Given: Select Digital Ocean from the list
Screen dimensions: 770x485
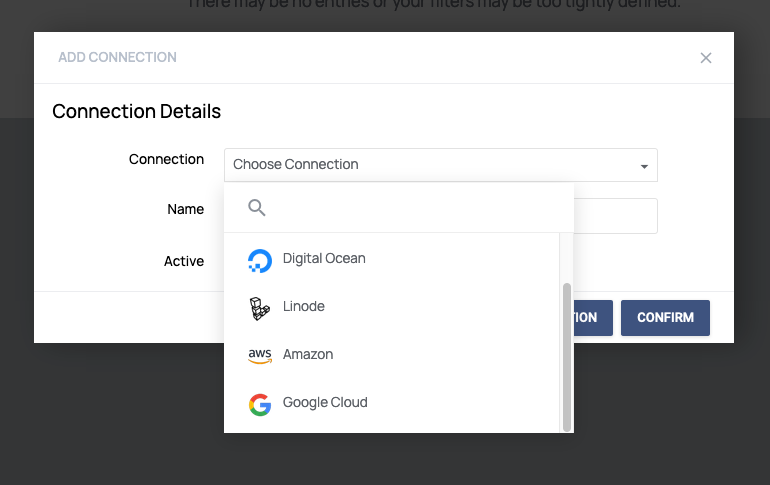Looking at the screenshot, I should pyautogui.click(x=391, y=258).
